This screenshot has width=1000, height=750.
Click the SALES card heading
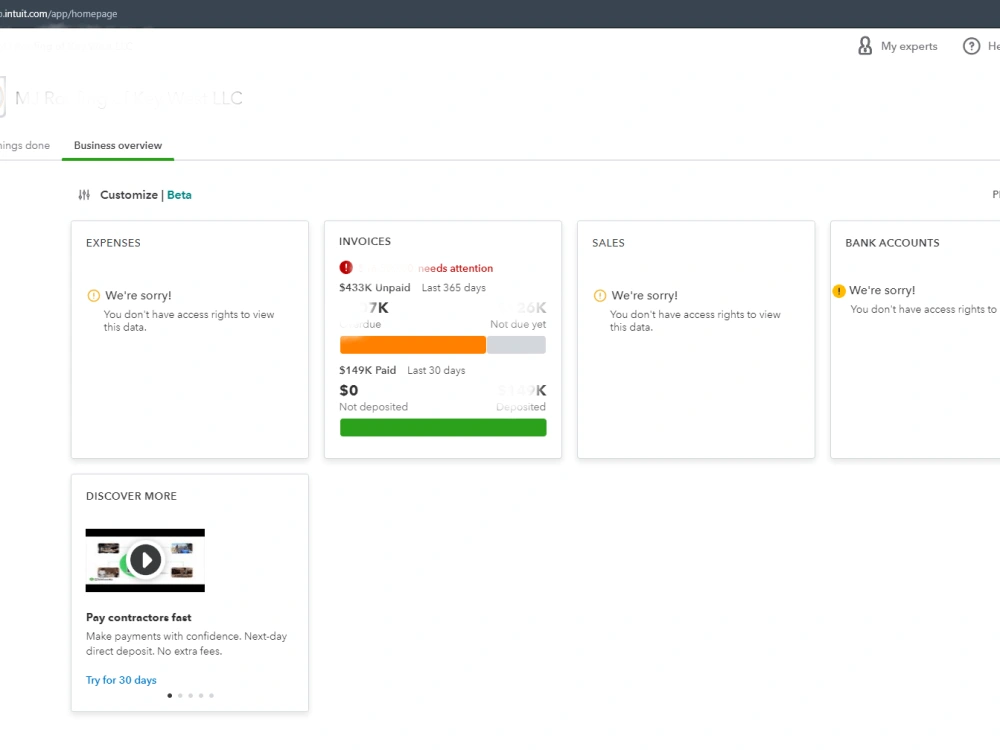click(x=608, y=243)
